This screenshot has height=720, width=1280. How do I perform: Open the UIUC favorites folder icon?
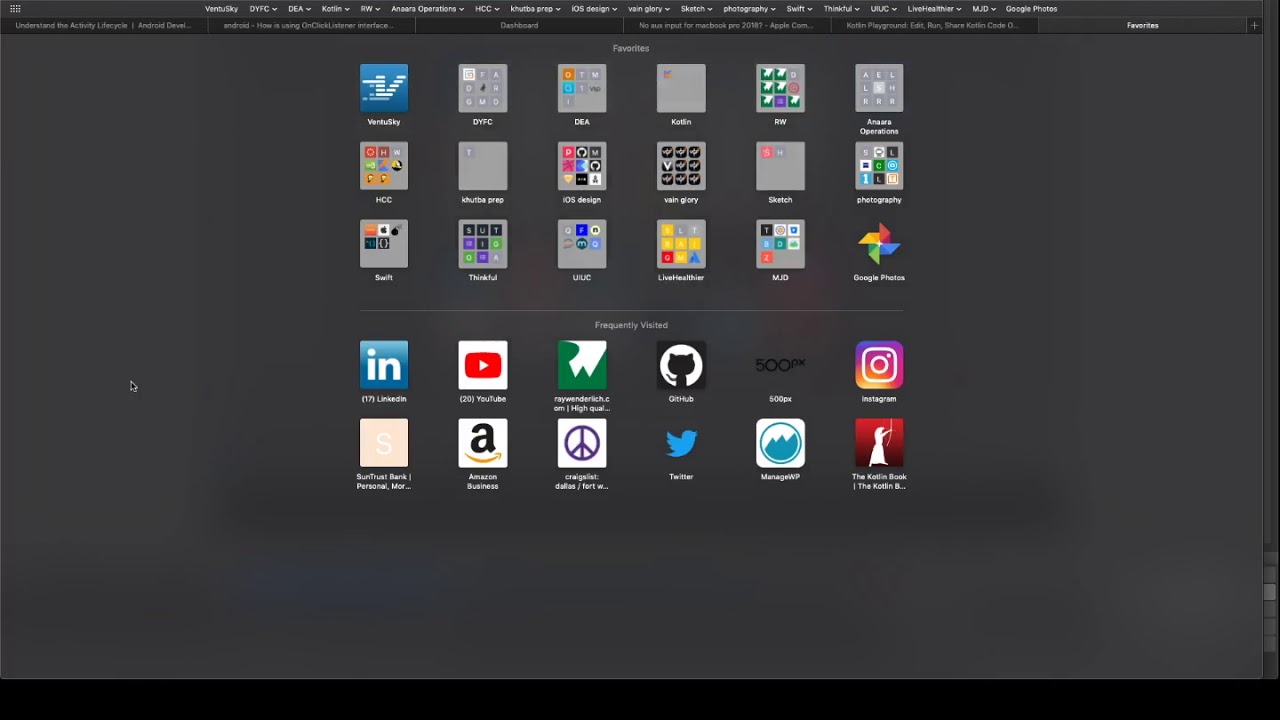pyautogui.click(x=582, y=244)
